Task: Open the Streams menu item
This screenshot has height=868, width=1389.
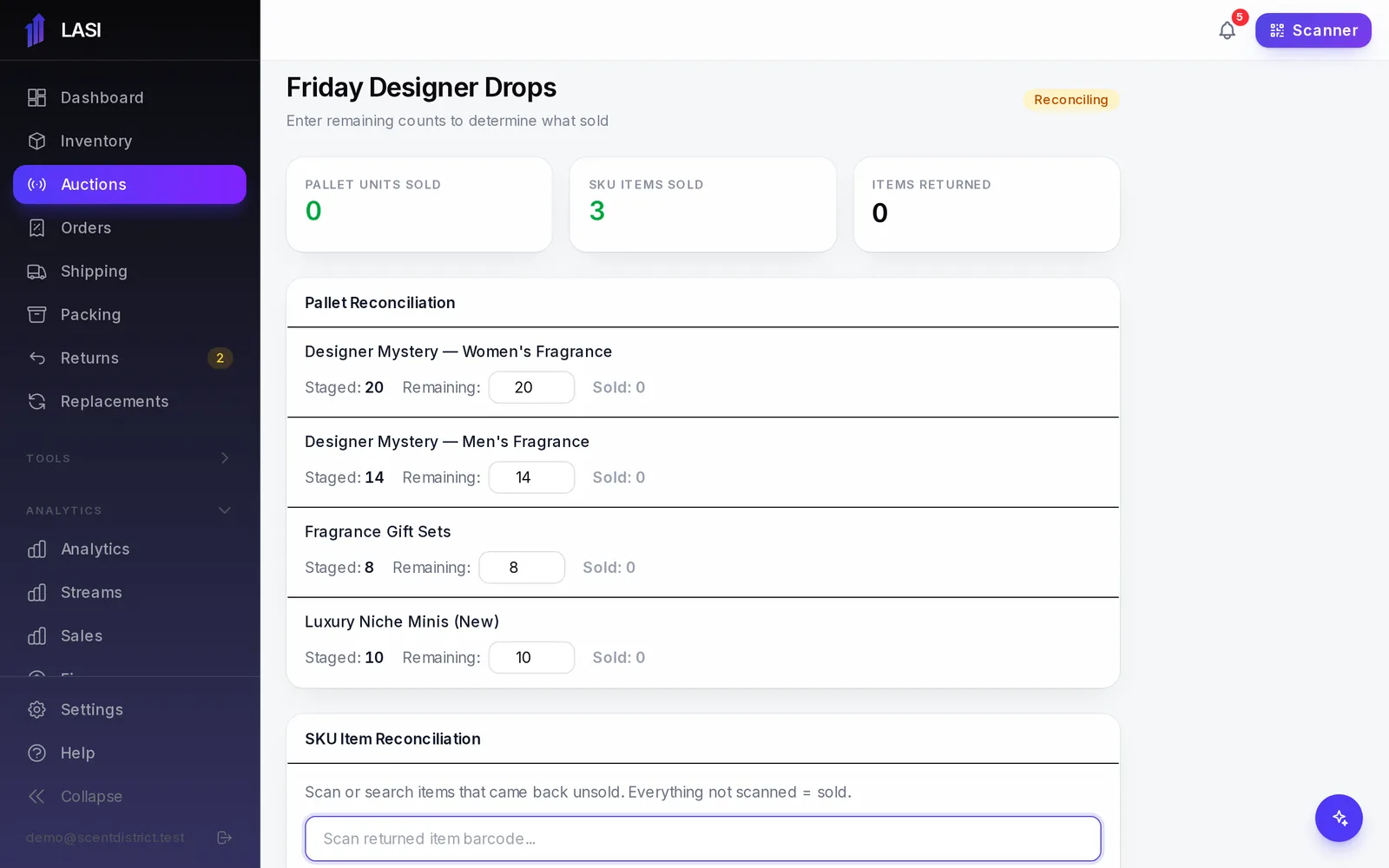Action: [130, 592]
